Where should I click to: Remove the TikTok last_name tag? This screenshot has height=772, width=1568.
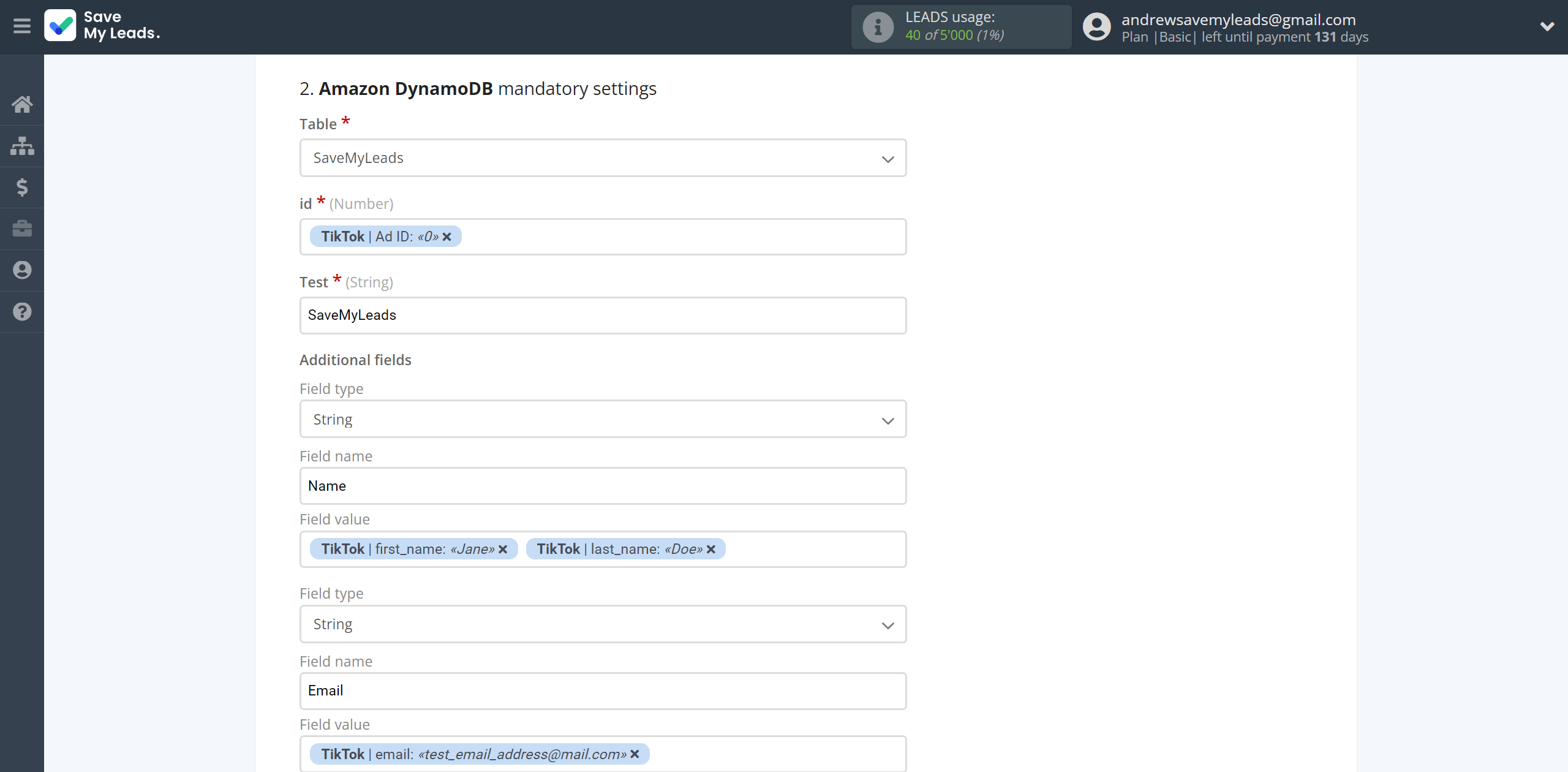[x=711, y=550]
